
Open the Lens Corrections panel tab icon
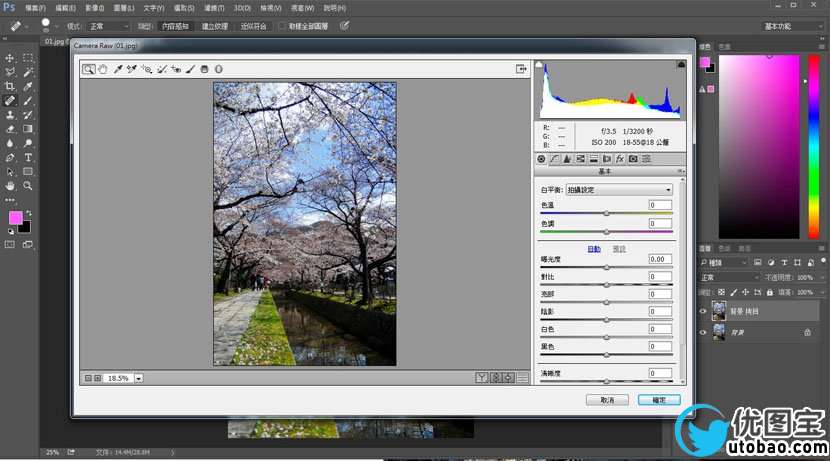(607, 159)
